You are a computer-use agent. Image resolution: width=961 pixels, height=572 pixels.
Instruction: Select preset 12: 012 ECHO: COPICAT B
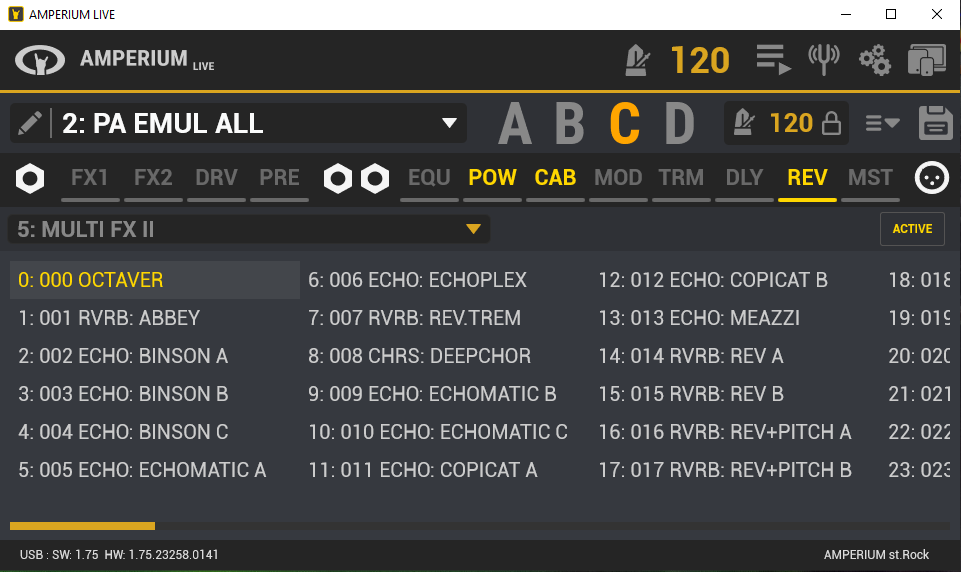735,280
